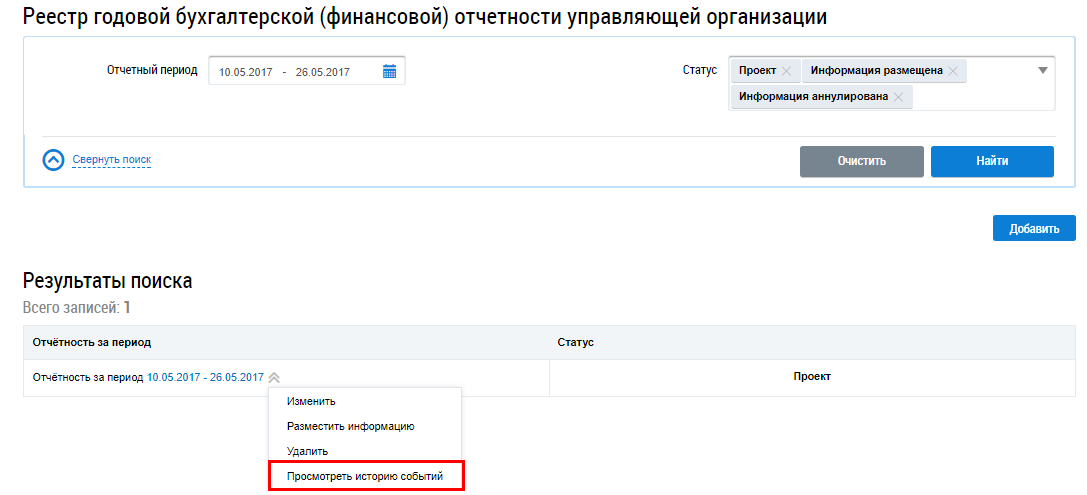Image resolution: width=1087 pixels, height=495 pixels.
Task: Click the start date 10.05.2017 field
Action: click(245, 72)
